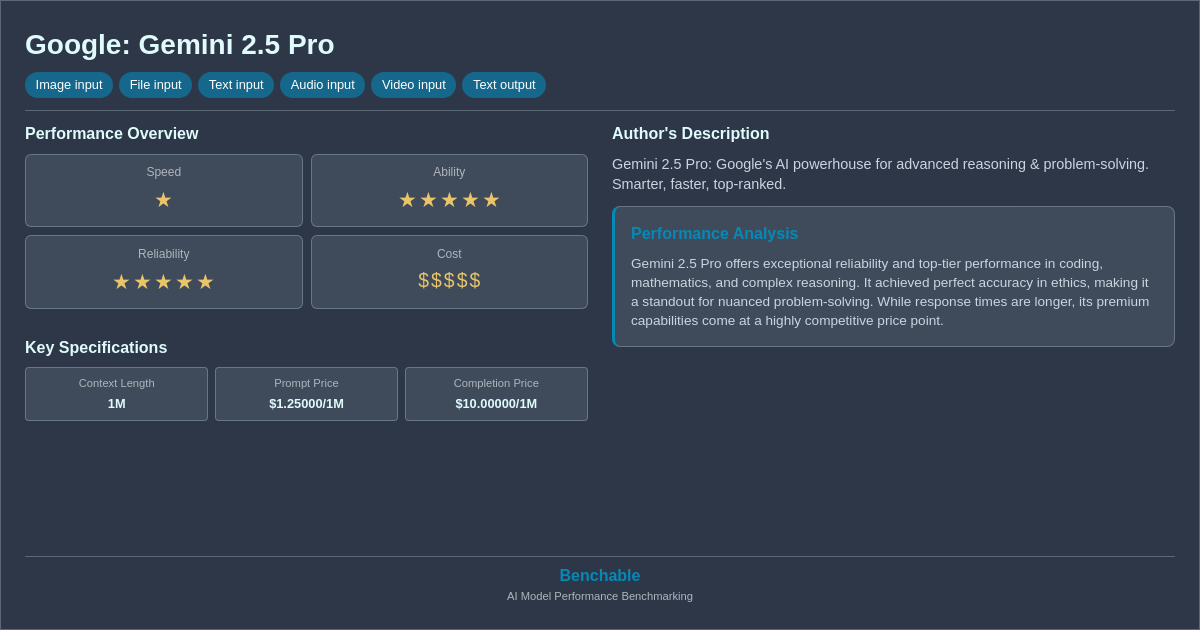Click the fifth star in the Ability rating
The width and height of the screenshot is (1200, 630).
click(x=491, y=200)
